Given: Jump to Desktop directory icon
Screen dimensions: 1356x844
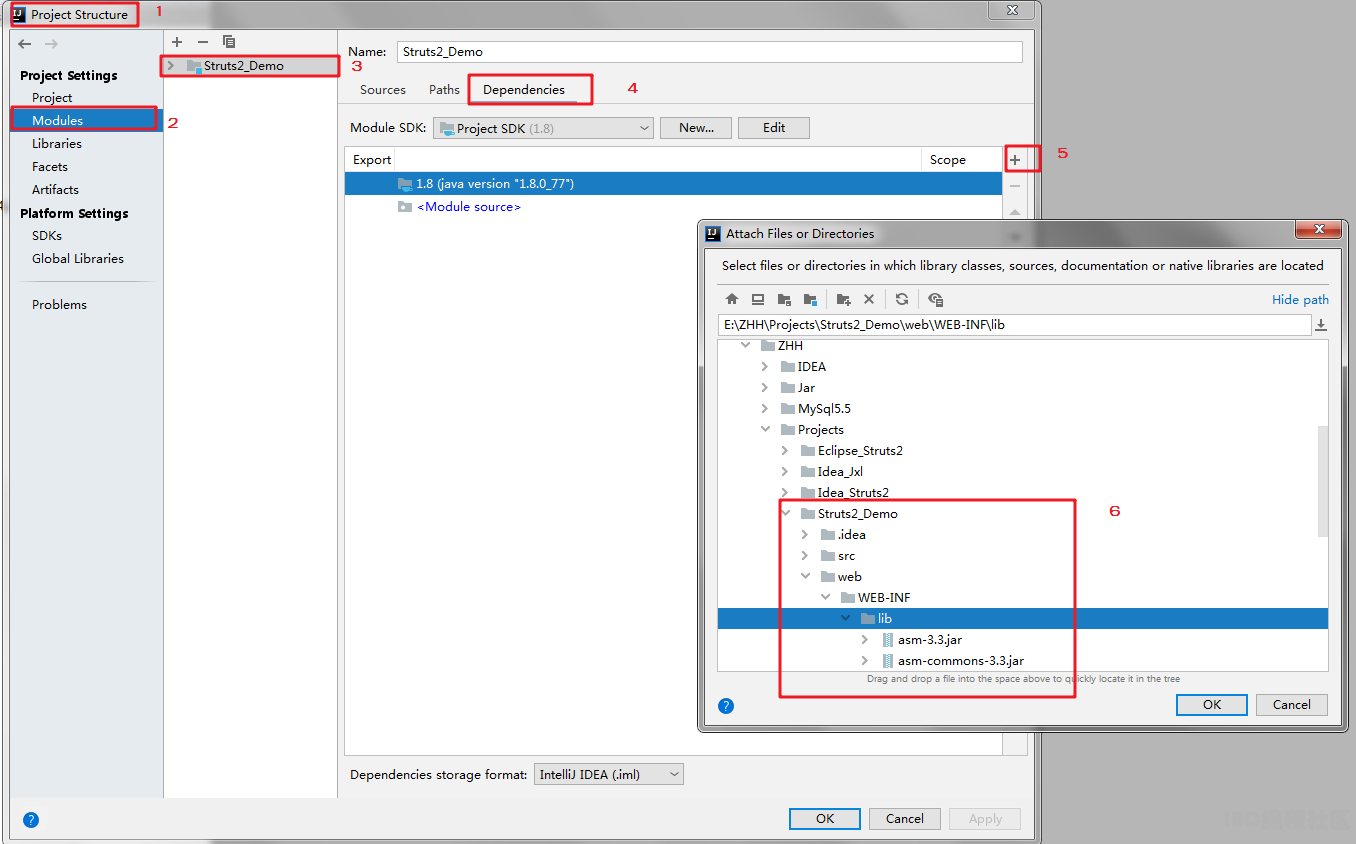Looking at the screenshot, I should pyautogui.click(x=758, y=299).
